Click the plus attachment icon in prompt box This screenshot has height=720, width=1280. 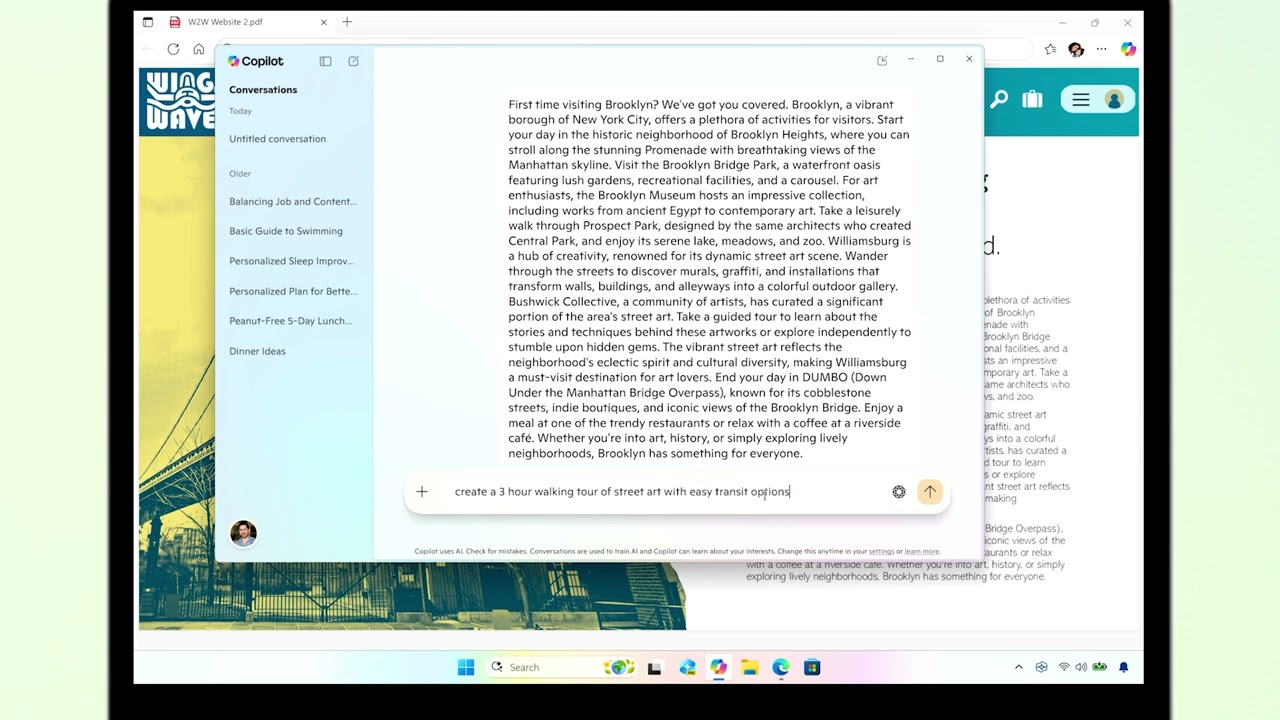pyautogui.click(x=422, y=491)
